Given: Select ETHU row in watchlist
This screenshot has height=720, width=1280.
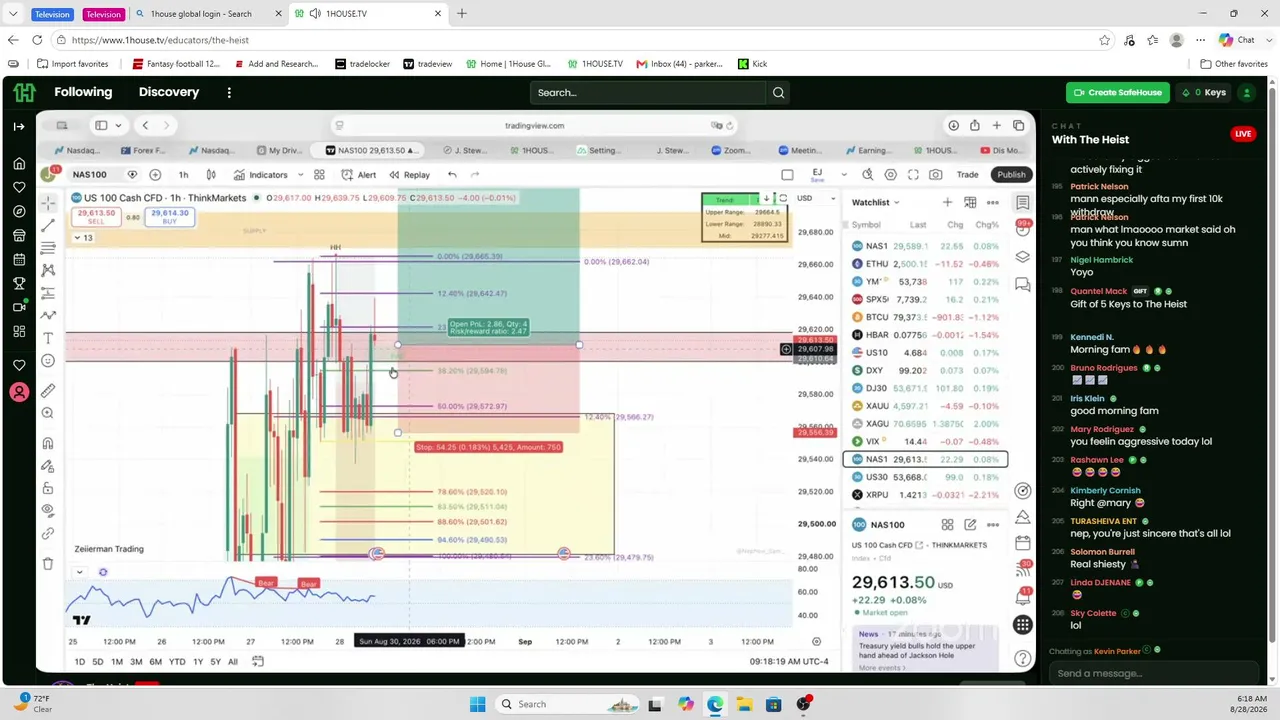Looking at the screenshot, I should tap(925, 264).
